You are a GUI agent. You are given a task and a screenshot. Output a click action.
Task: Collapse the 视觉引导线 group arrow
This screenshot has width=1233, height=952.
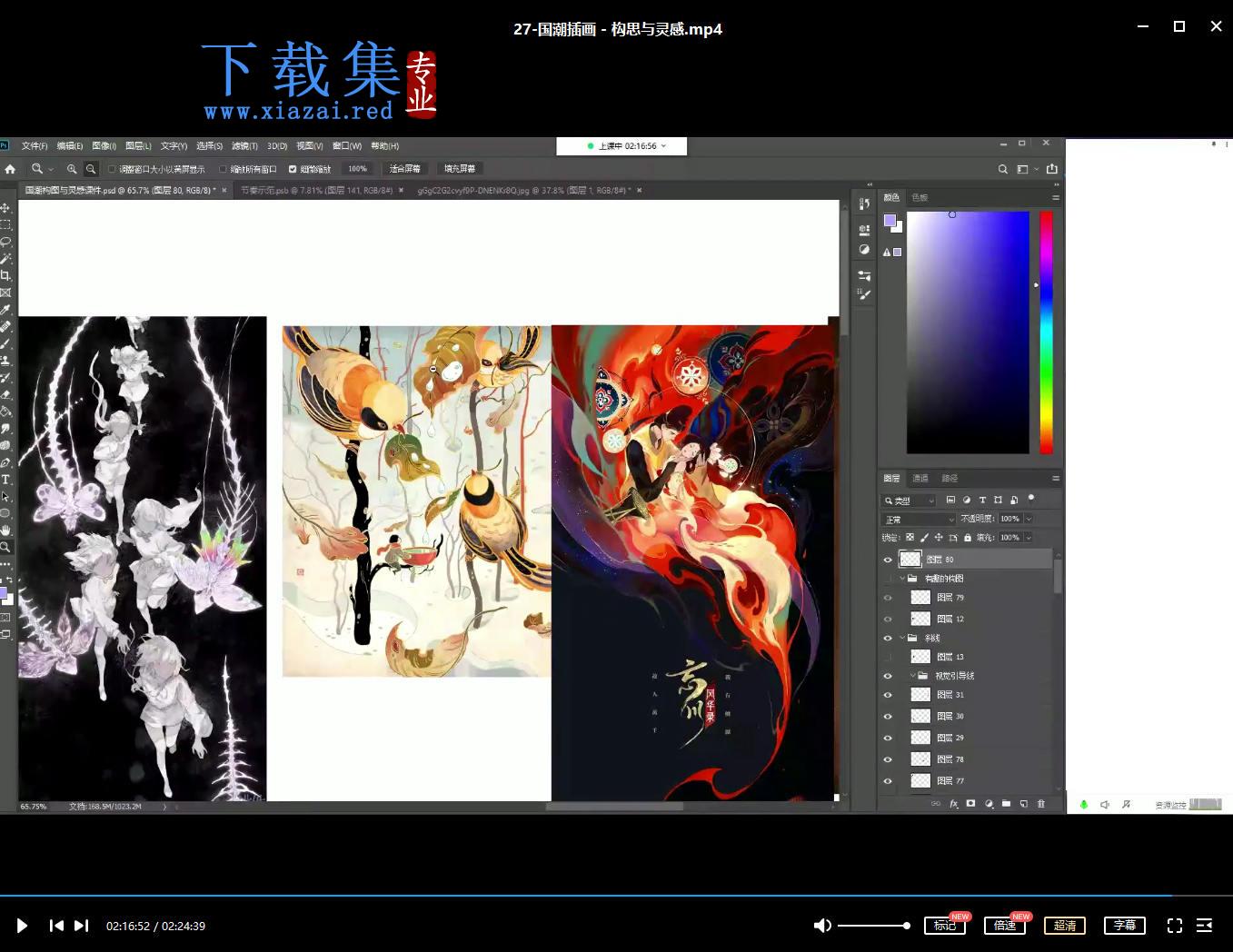912,676
